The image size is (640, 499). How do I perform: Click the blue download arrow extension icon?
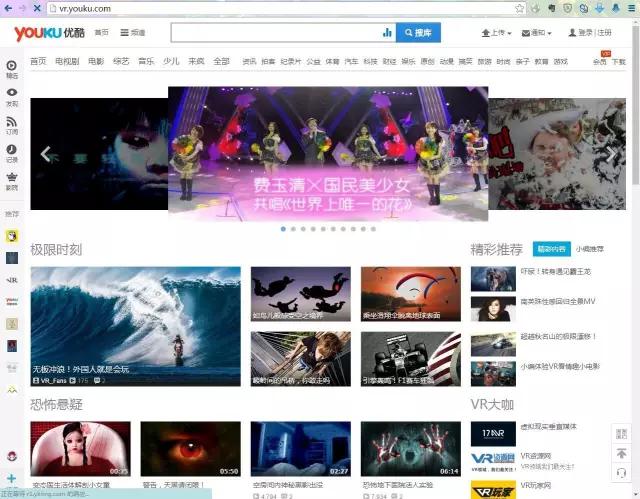click(599, 8)
